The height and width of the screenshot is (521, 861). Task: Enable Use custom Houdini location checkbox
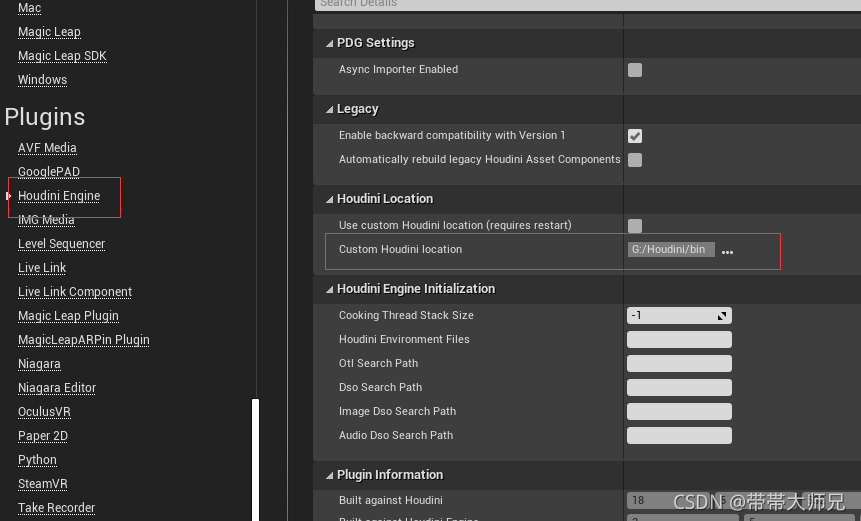635,226
